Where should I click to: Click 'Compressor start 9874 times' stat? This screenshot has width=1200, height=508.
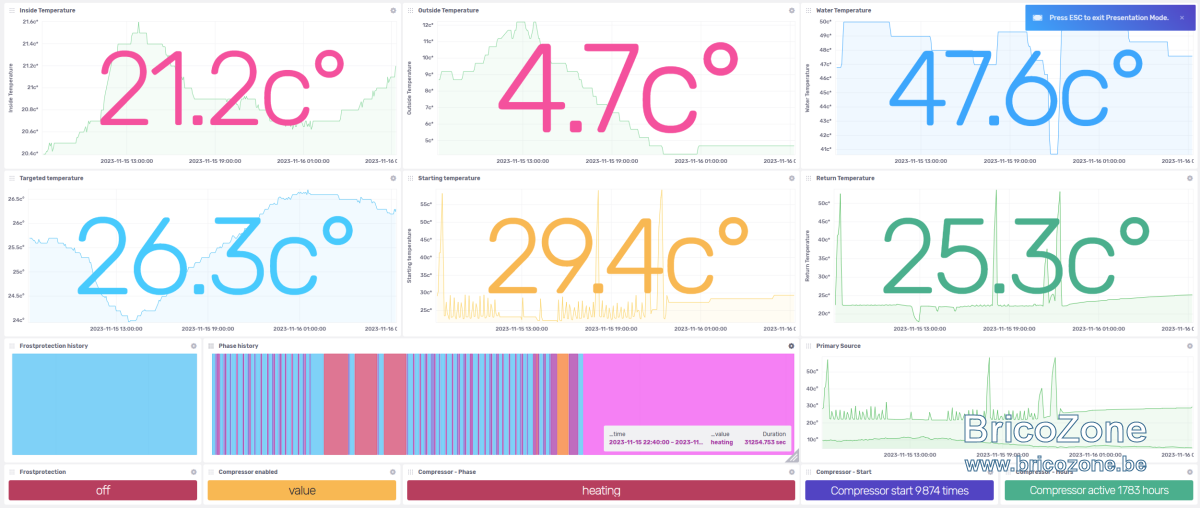[900, 490]
